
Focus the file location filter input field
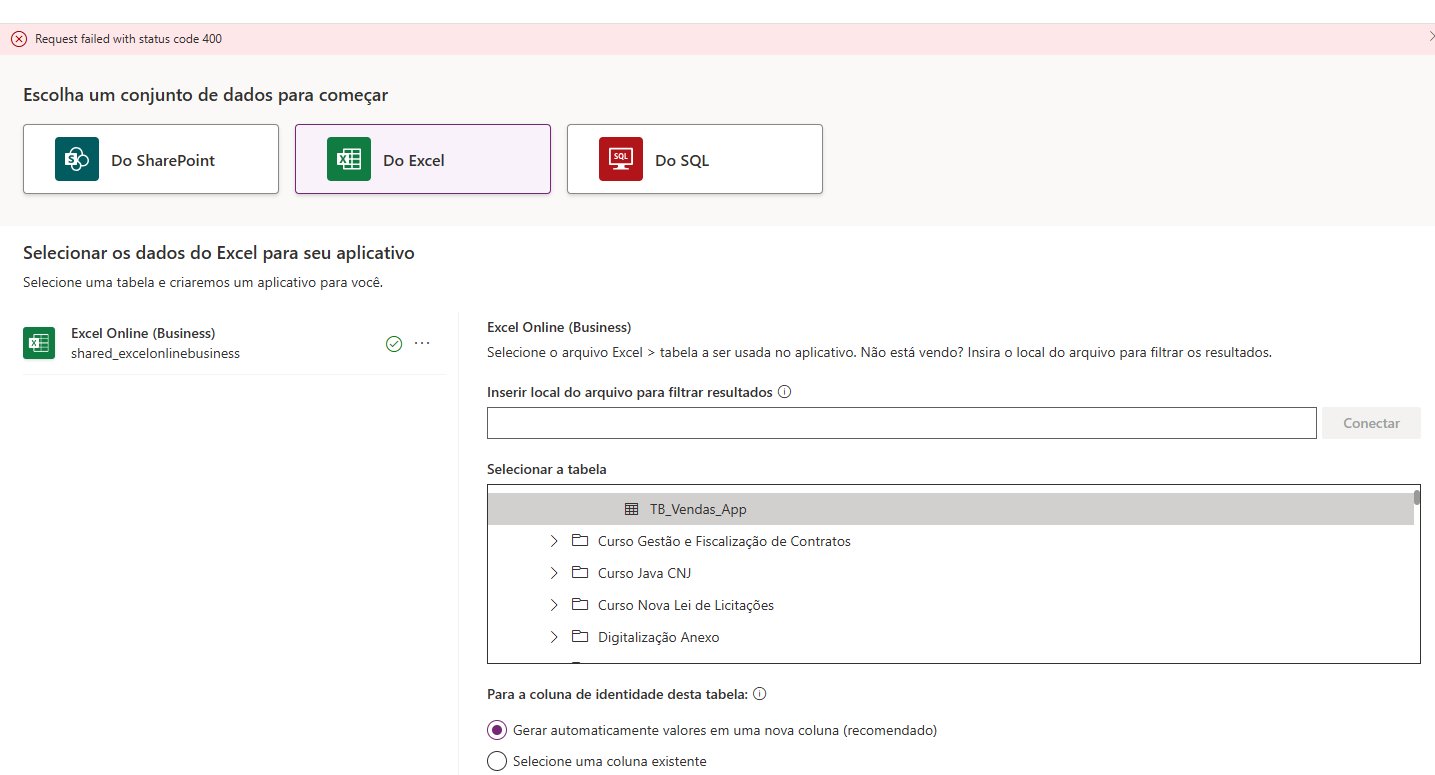click(901, 423)
